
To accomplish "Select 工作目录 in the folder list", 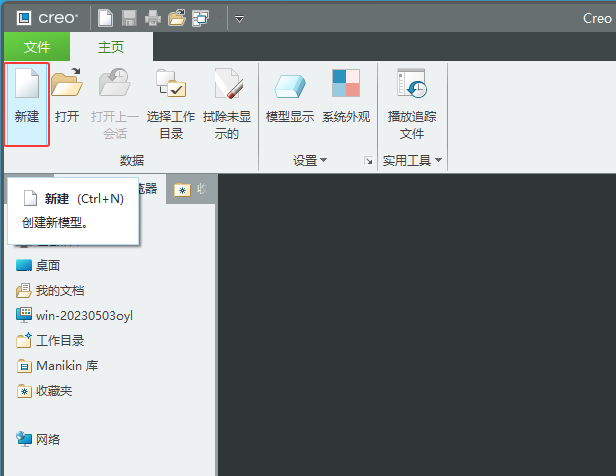I will [50, 341].
